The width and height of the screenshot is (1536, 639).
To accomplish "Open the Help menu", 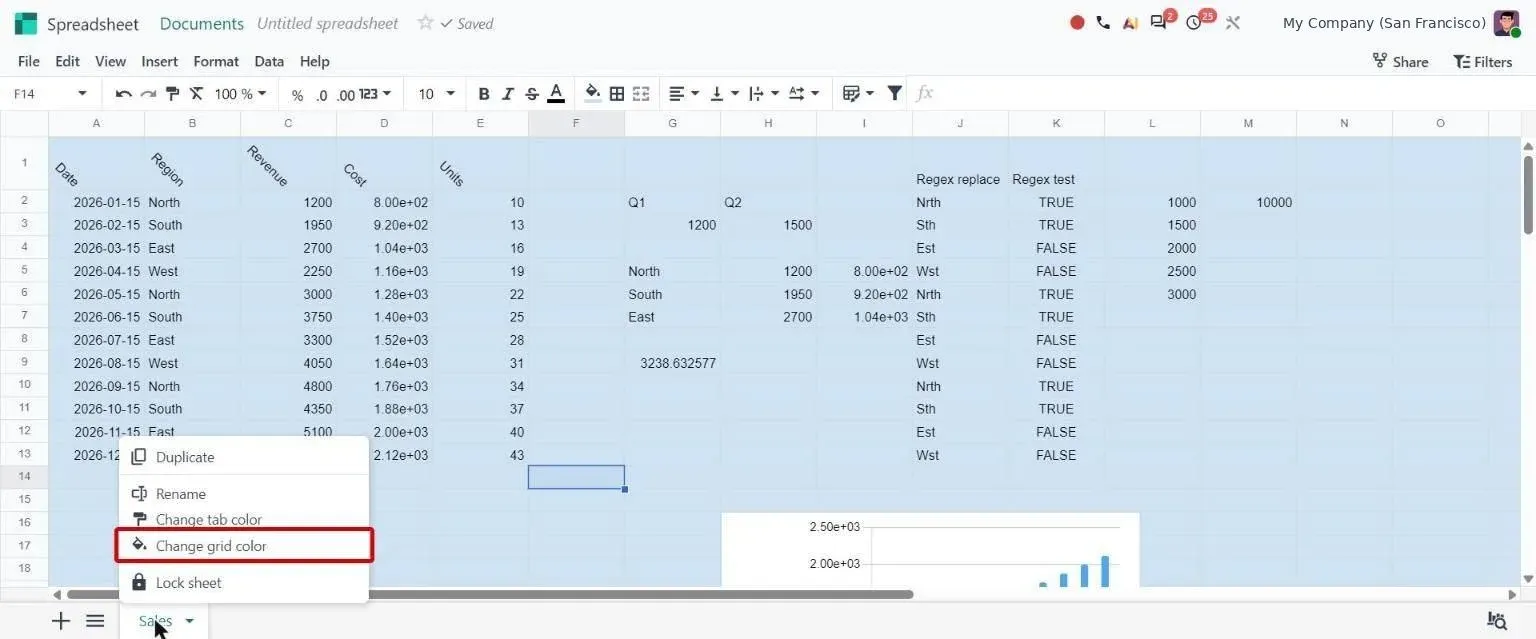I will point(314,61).
